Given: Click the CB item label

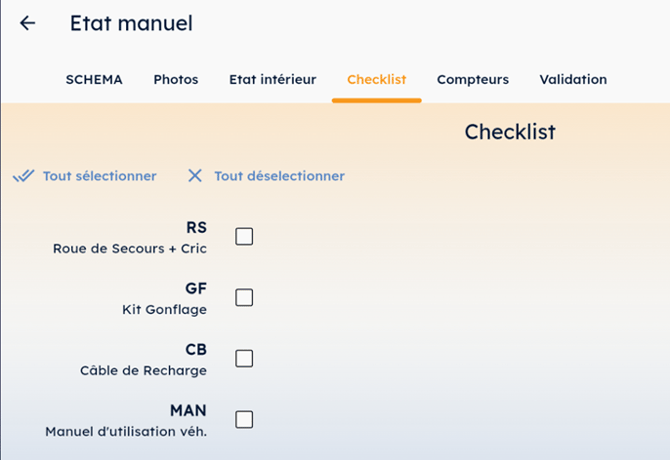Looking at the screenshot, I should (x=196, y=350).
